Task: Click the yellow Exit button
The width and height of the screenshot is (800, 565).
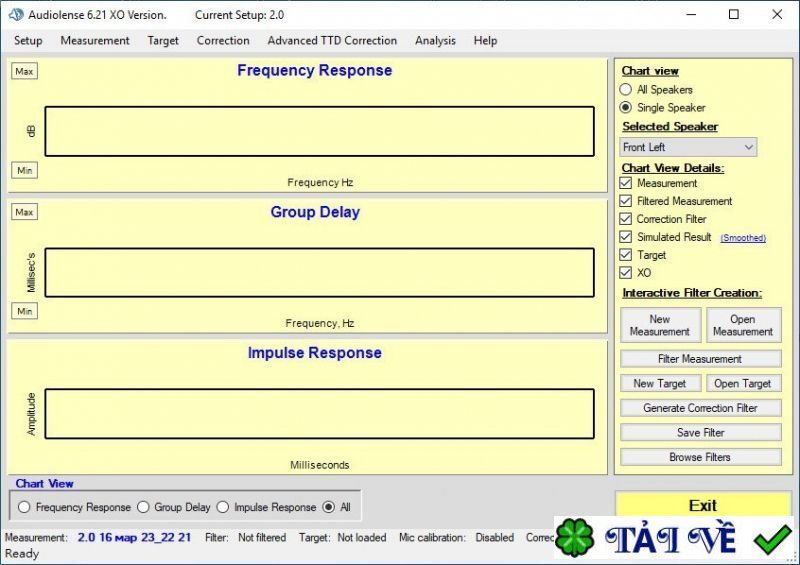Action: (x=703, y=505)
